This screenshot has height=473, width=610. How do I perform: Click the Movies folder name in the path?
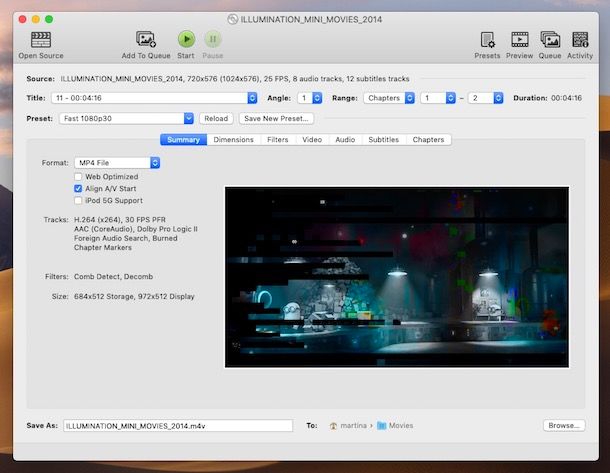pyautogui.click(x=401, y=426)
